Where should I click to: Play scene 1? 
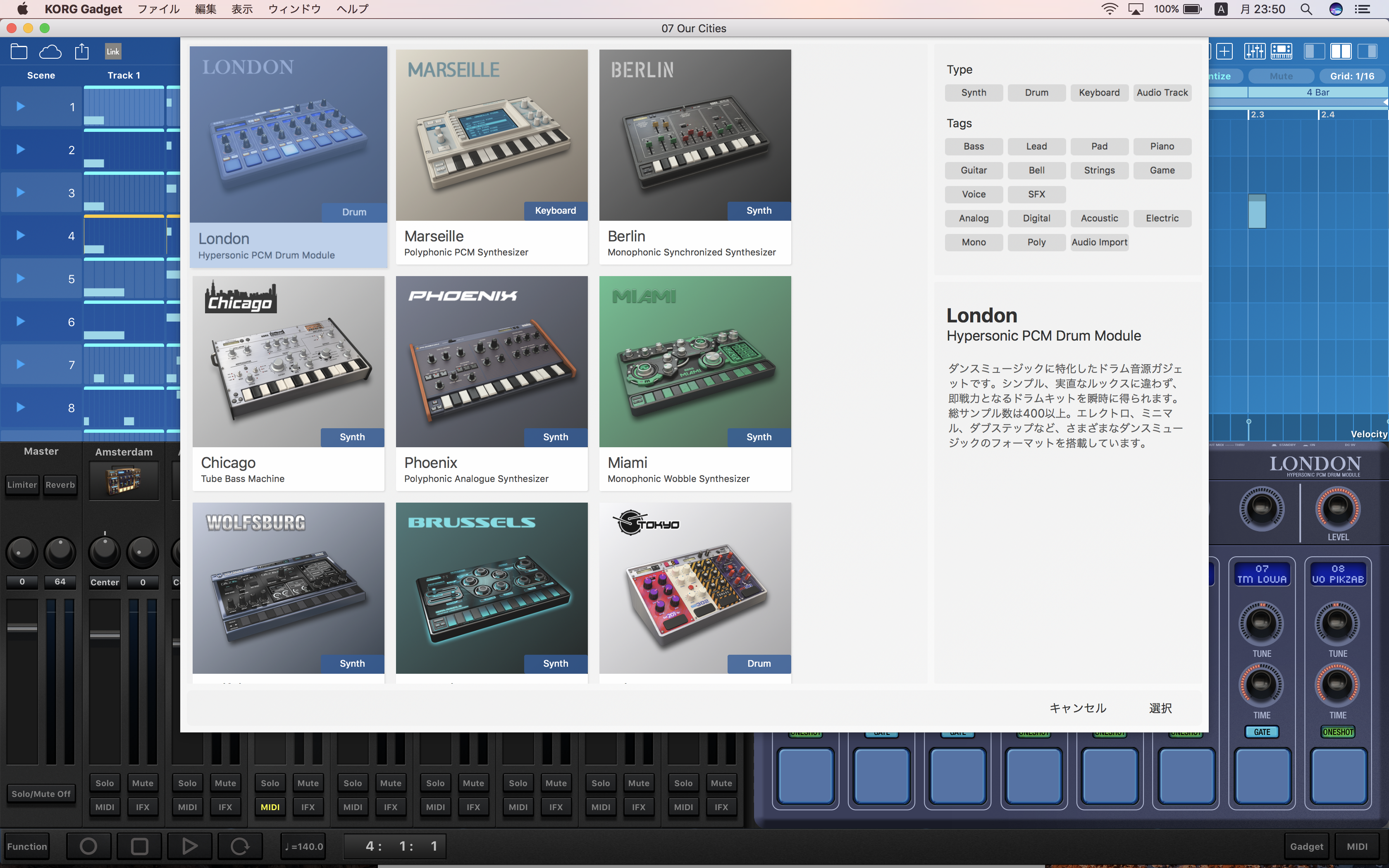(x=21, y=106)
